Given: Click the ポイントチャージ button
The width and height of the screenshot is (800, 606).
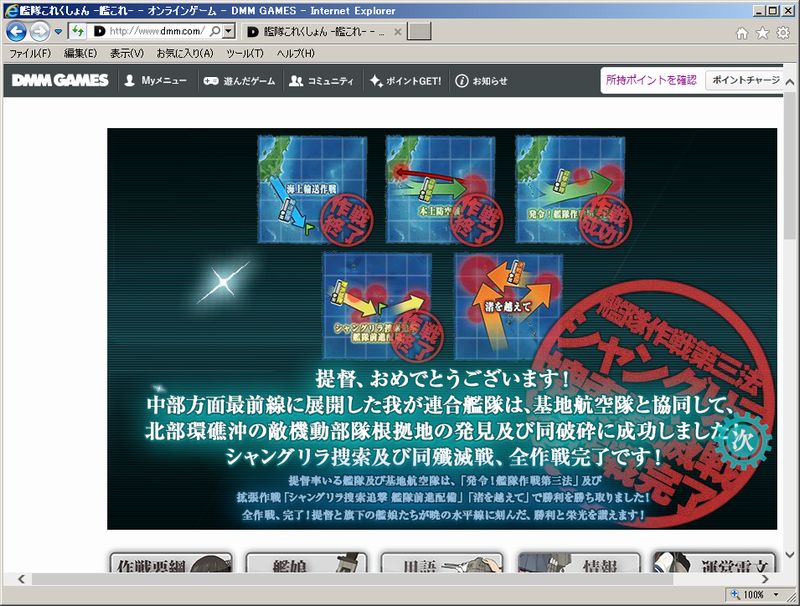Looking at the screenshot, I should pos(745,80).
